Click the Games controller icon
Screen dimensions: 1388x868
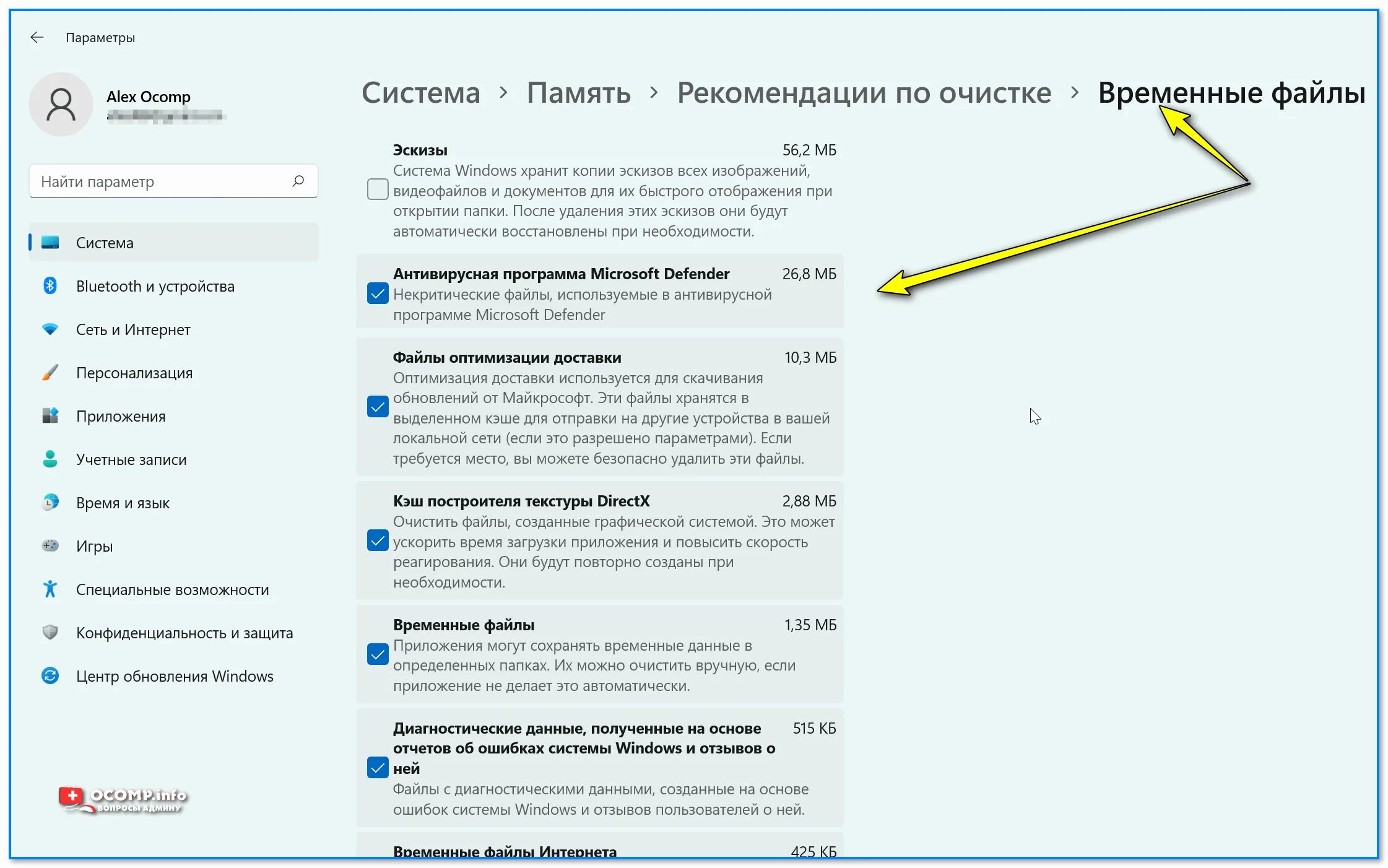pyautogui.click(x=50, y=546)
